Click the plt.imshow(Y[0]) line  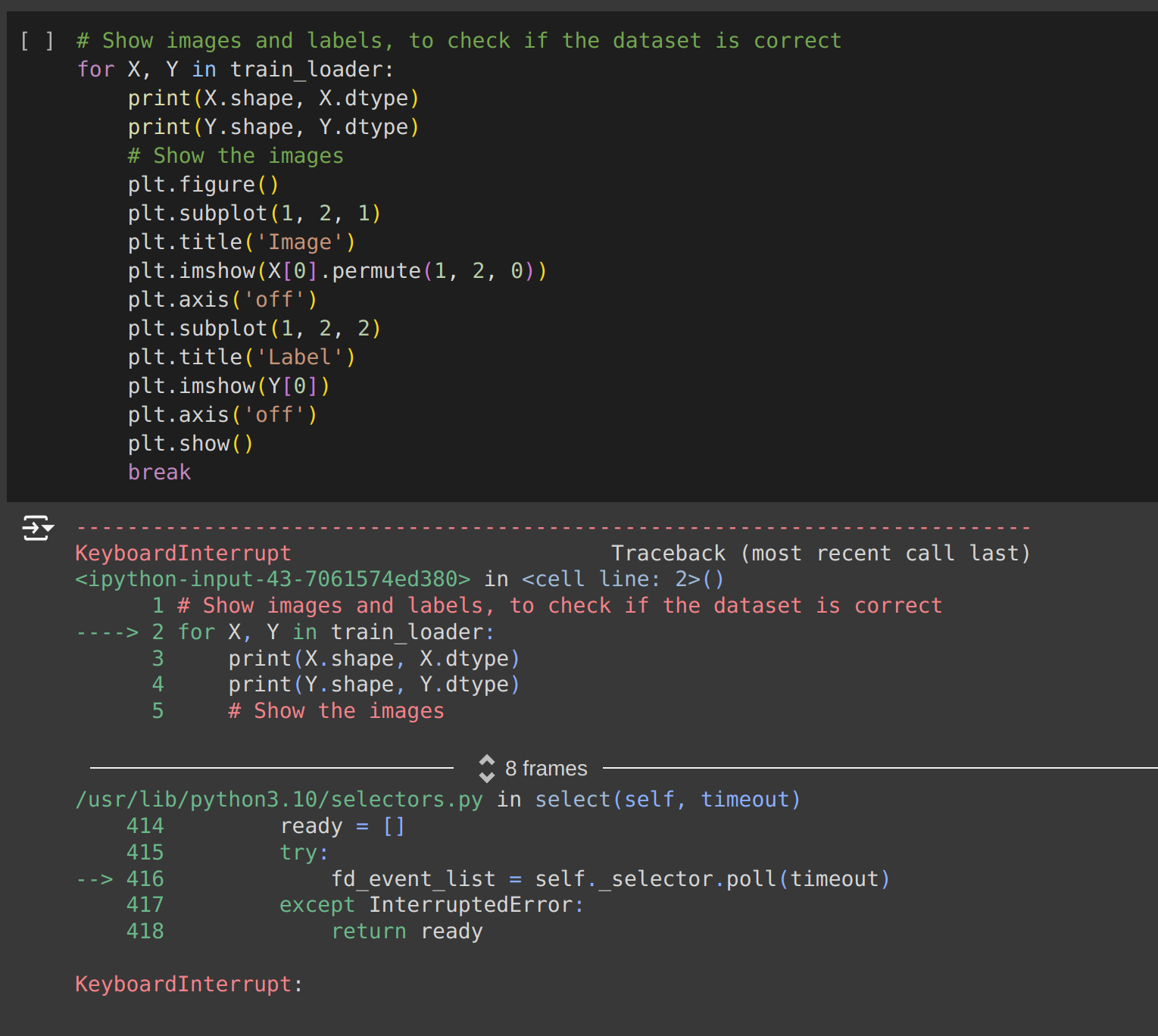coord(229,386)
